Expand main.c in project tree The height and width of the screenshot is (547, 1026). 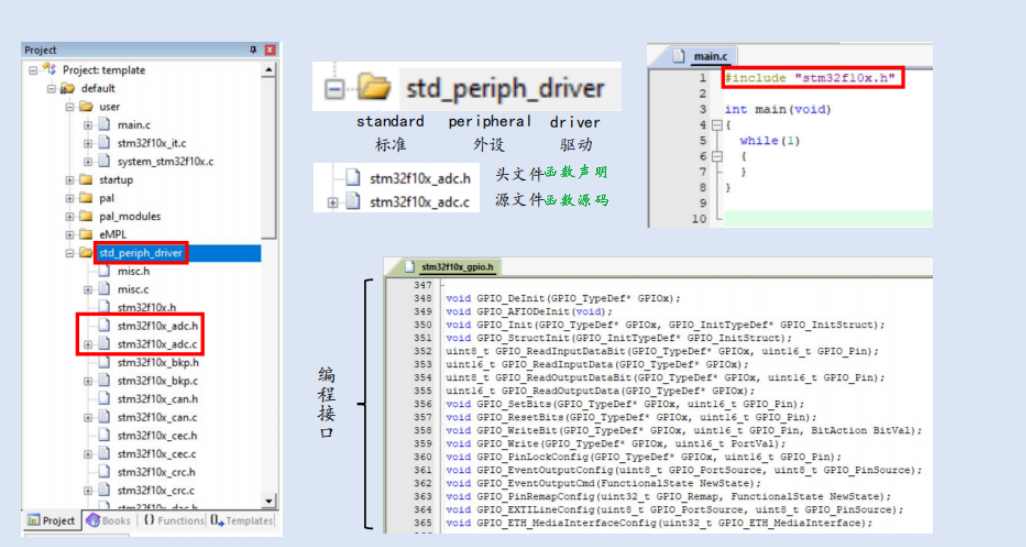click(x=88, y=125)
